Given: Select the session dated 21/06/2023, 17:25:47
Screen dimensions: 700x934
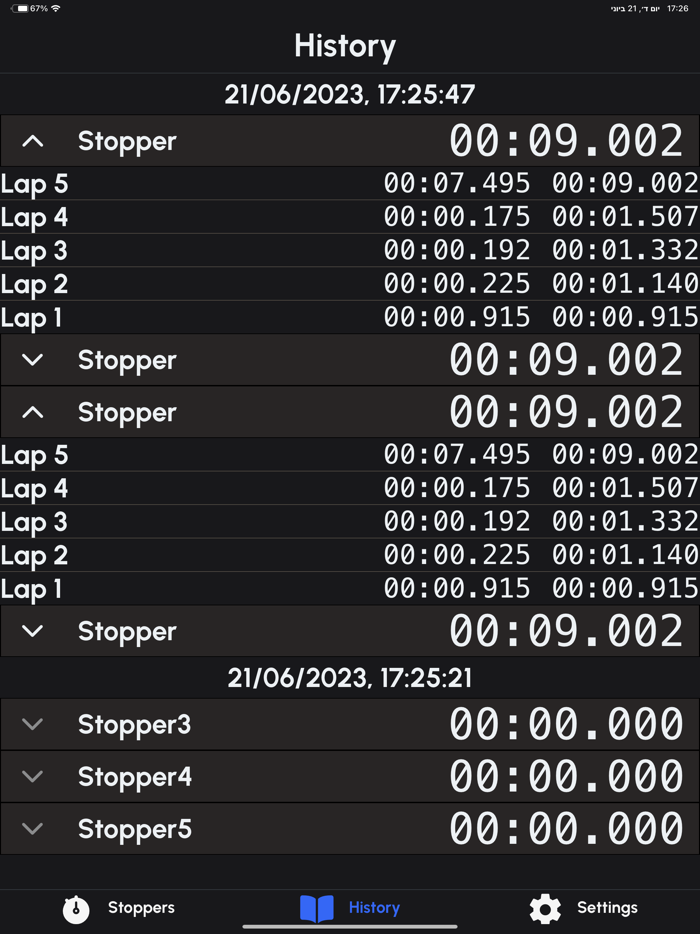Looking at the screenshot, I should 349,94.
